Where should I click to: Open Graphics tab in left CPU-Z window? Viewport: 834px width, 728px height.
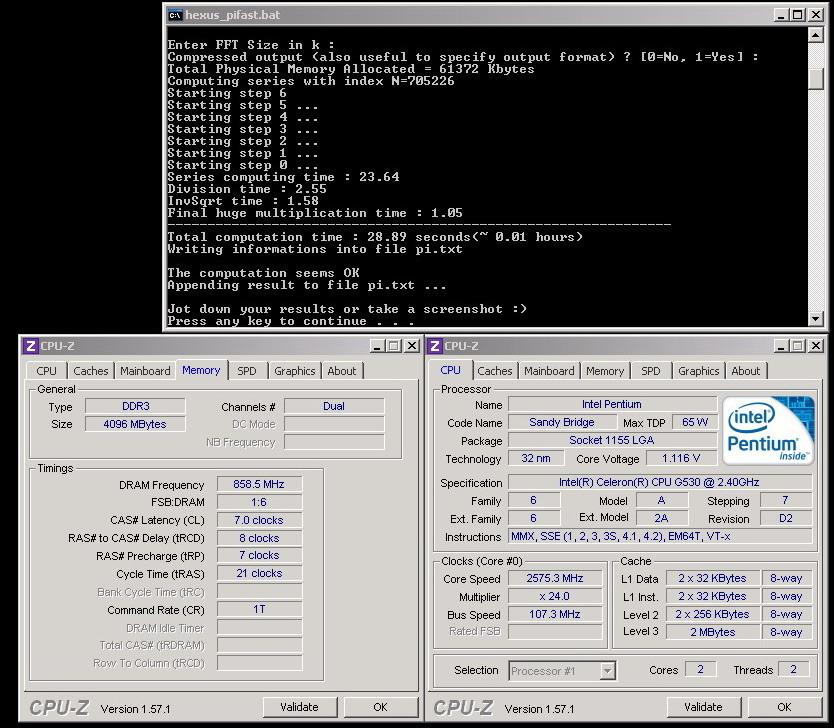[x=295, y=371]
